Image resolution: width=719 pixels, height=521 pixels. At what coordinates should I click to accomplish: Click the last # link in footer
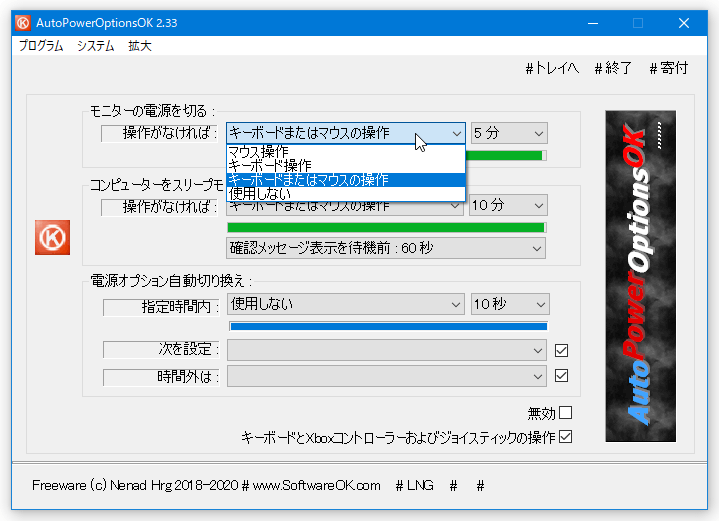point(480,485)
